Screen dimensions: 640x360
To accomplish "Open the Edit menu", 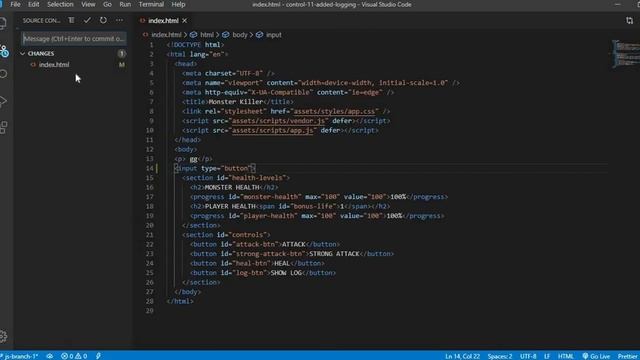I will [33, 4].
